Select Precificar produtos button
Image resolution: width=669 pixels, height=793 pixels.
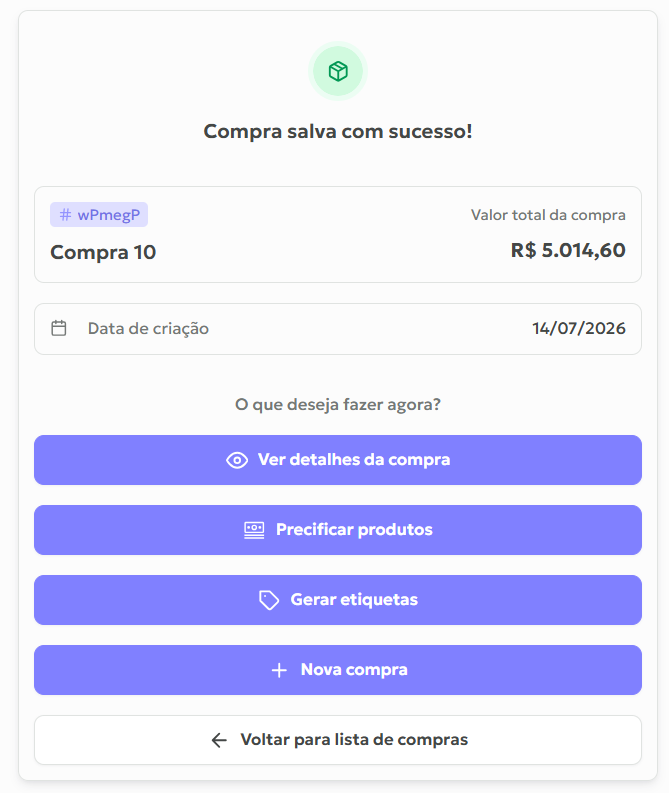(338, 530)
